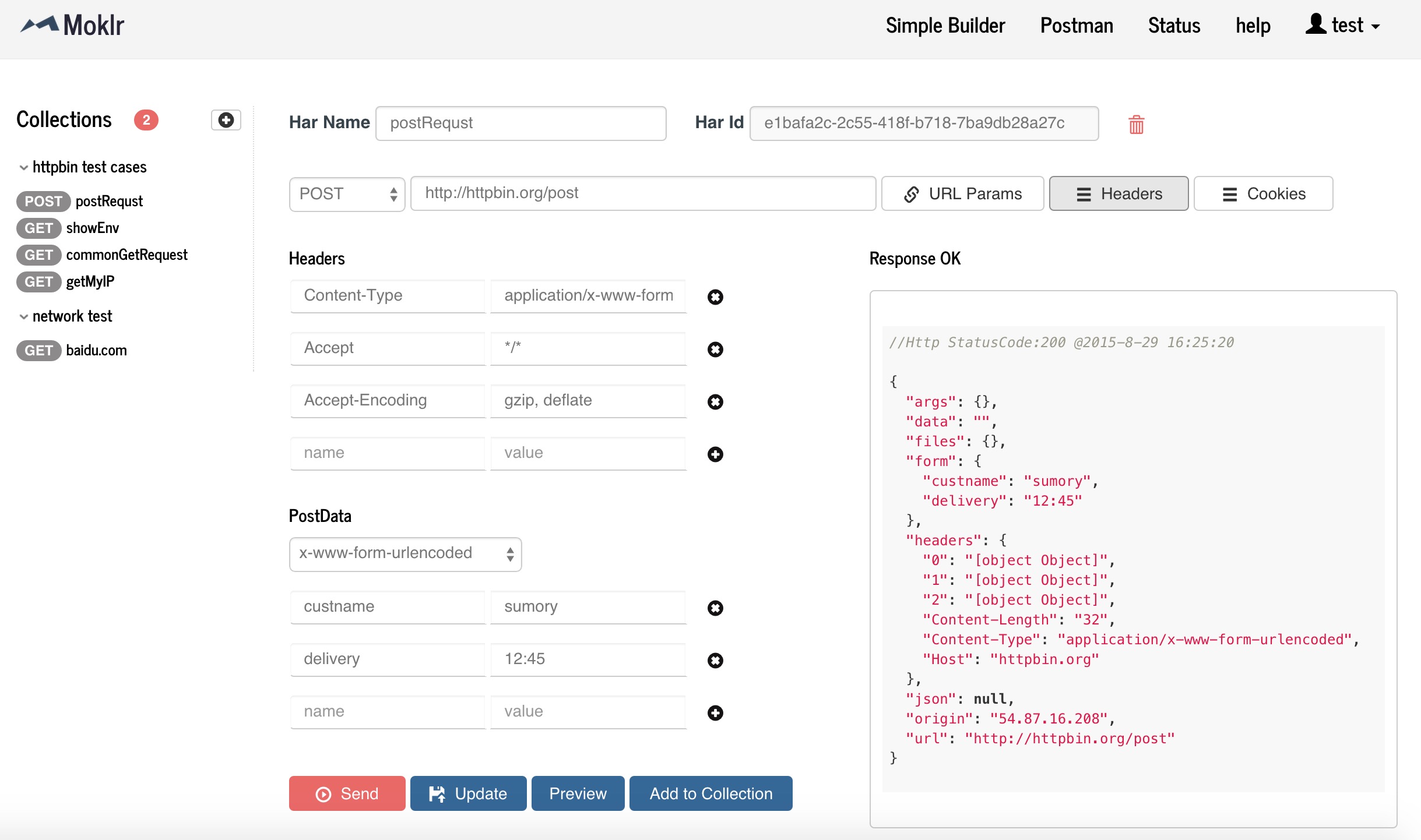The width and height of the screenshot is (1421, 840).
Task: Remove the Accept header row
Action: (x=715, y=350)
